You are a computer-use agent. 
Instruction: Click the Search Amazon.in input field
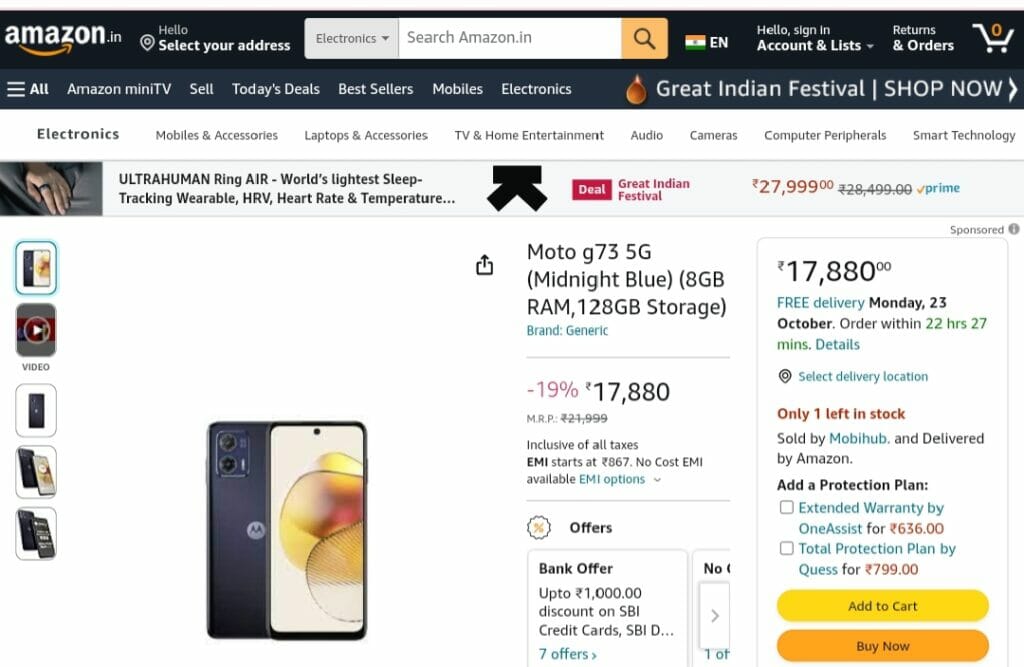pos(509,38)
